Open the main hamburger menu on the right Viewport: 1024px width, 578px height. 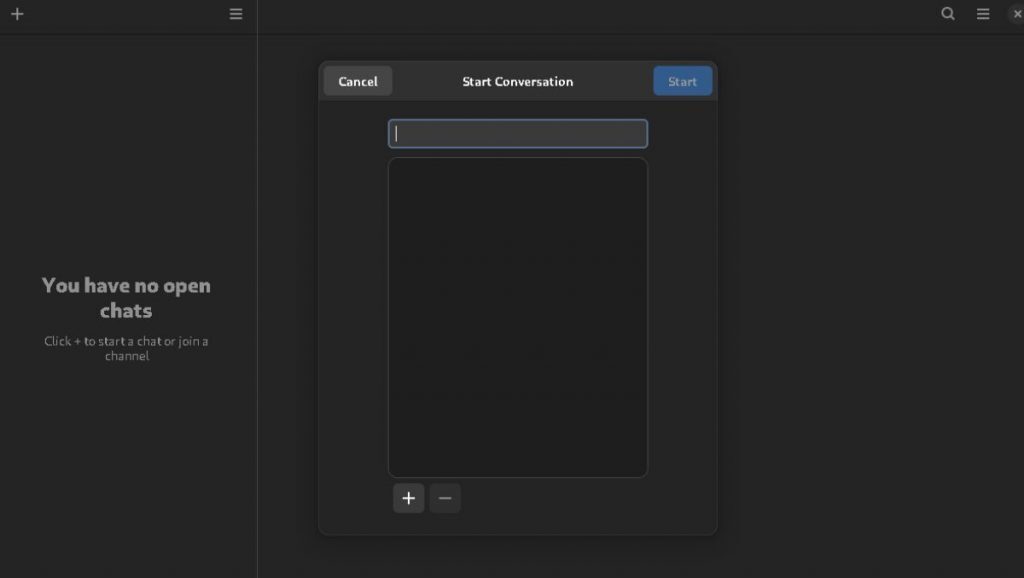pyautogui.click(x=981, y=14)
